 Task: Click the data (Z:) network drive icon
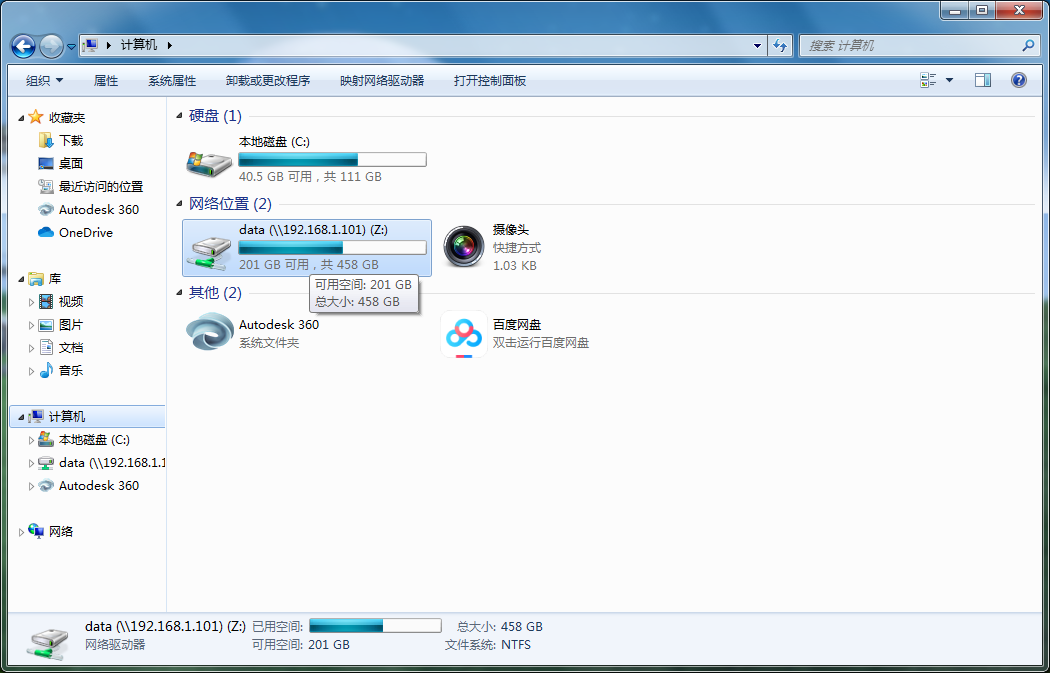[209, 250]
